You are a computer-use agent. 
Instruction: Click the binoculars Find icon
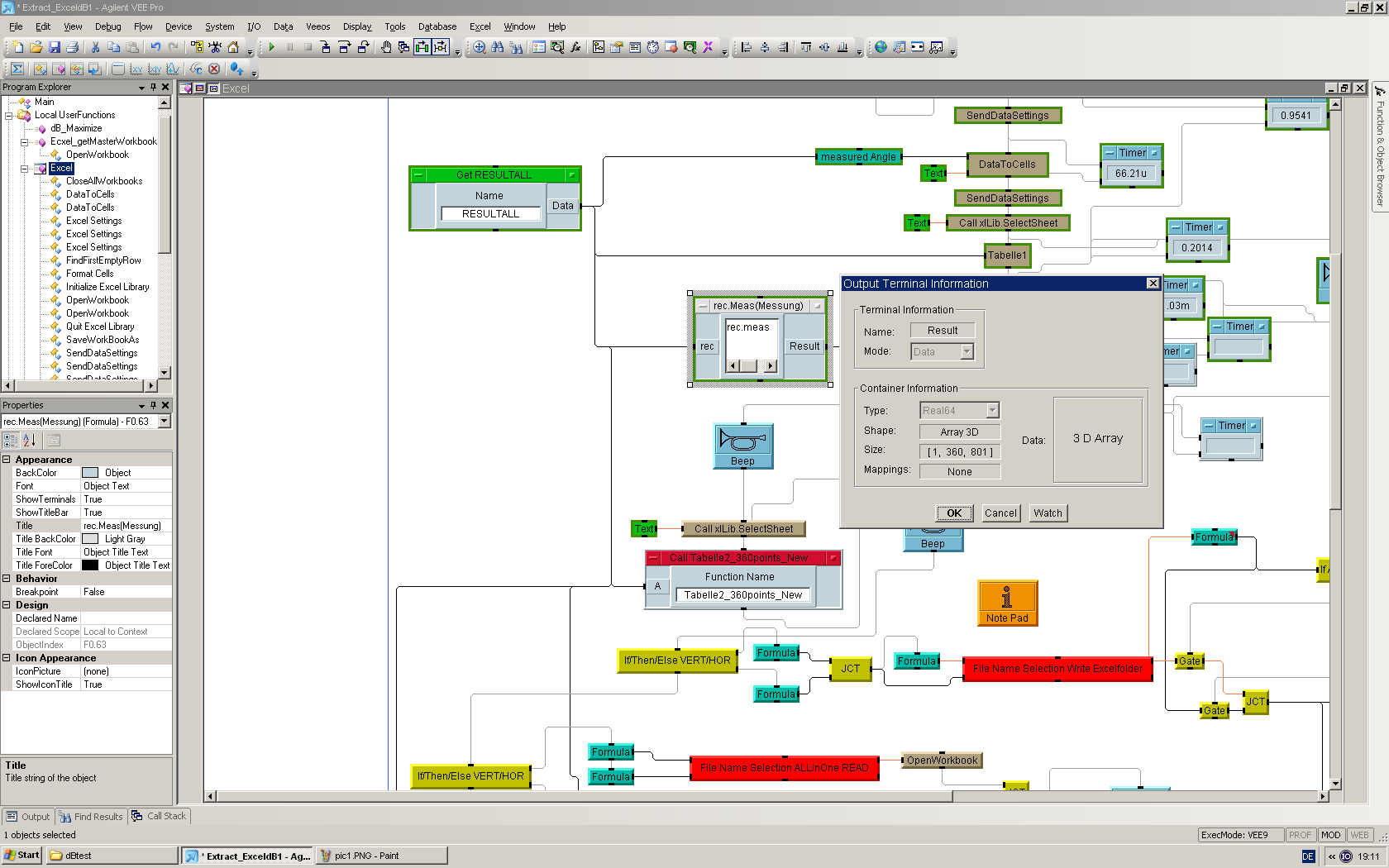498,47
